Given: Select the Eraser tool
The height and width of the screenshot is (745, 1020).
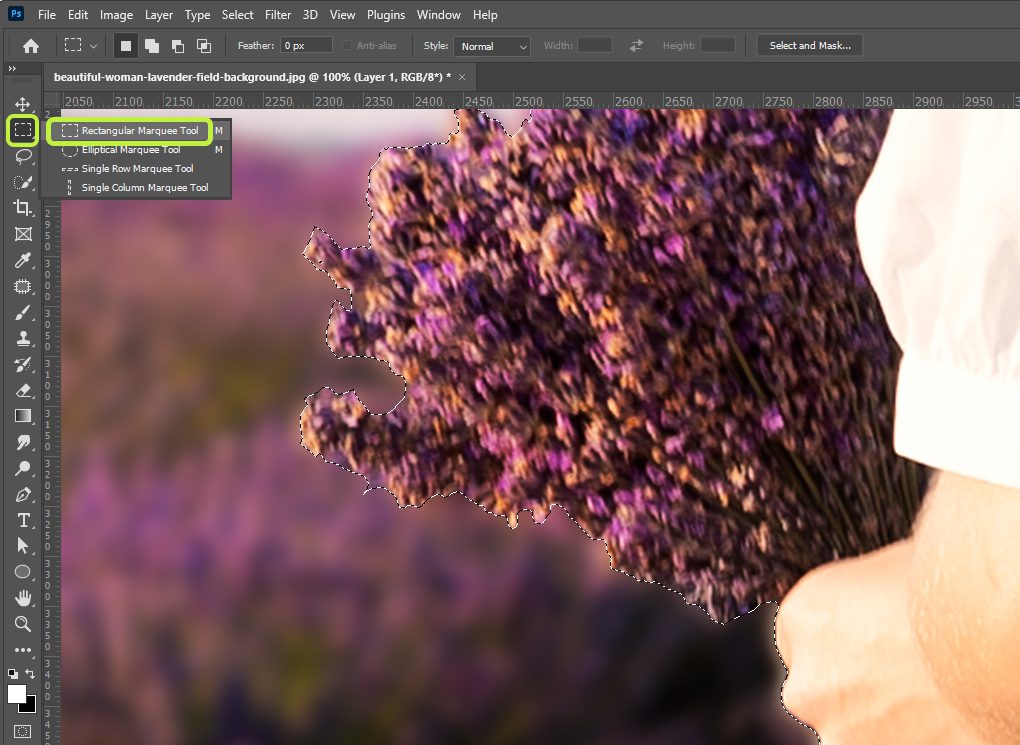Looking at the screenshot, I should (23, 390).
